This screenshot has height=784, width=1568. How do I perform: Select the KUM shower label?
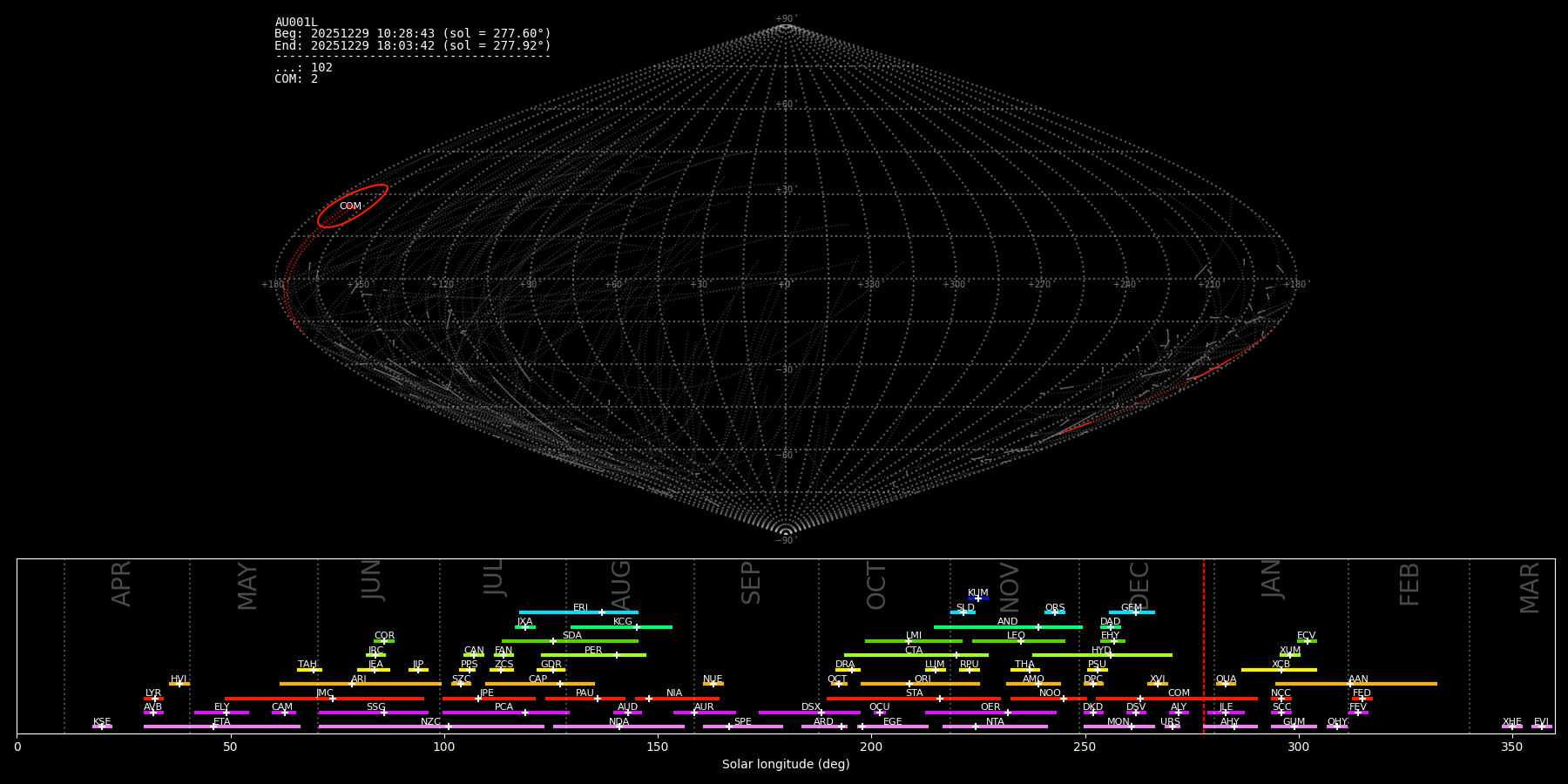978,593
